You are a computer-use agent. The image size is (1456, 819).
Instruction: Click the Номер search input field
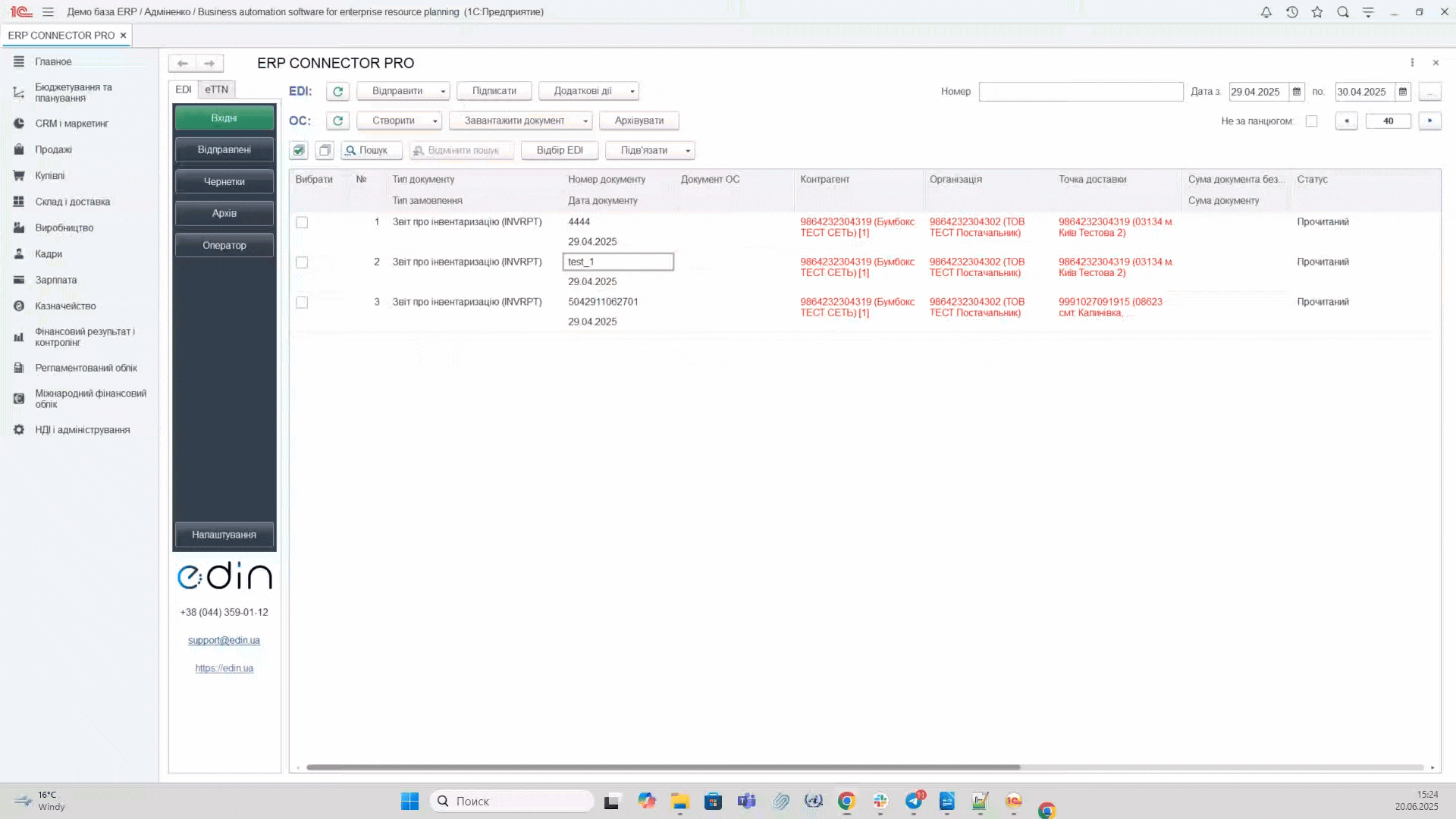pos(1080,92)
